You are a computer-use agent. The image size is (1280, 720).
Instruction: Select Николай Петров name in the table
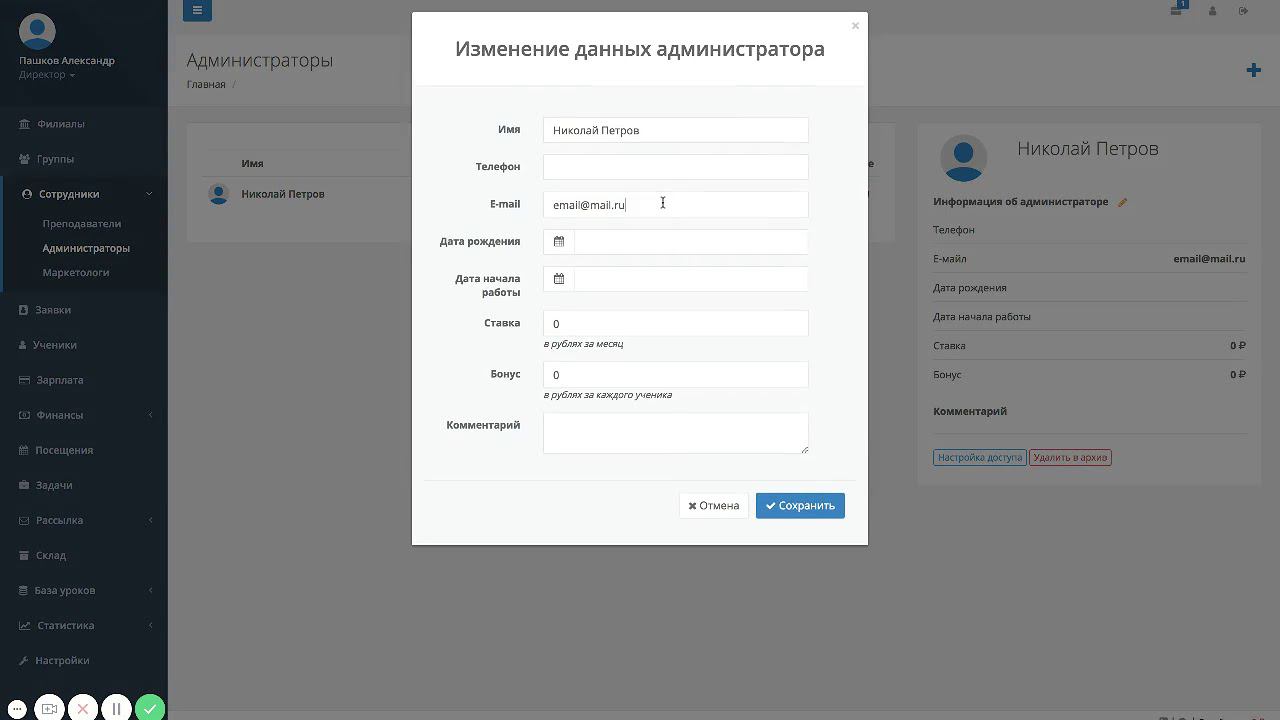coord(283,194)
